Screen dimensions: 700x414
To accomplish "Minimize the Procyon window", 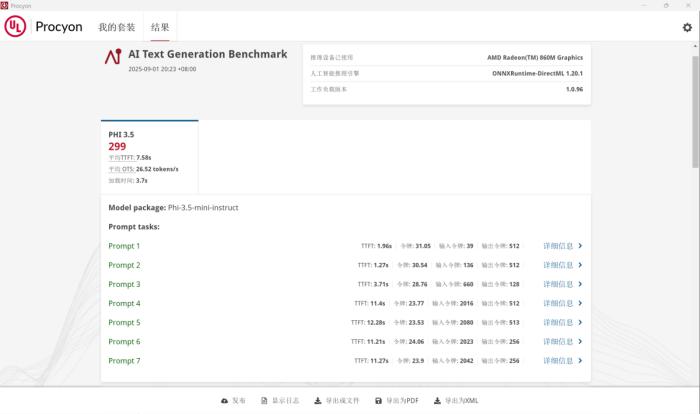I will pos(644,5).
